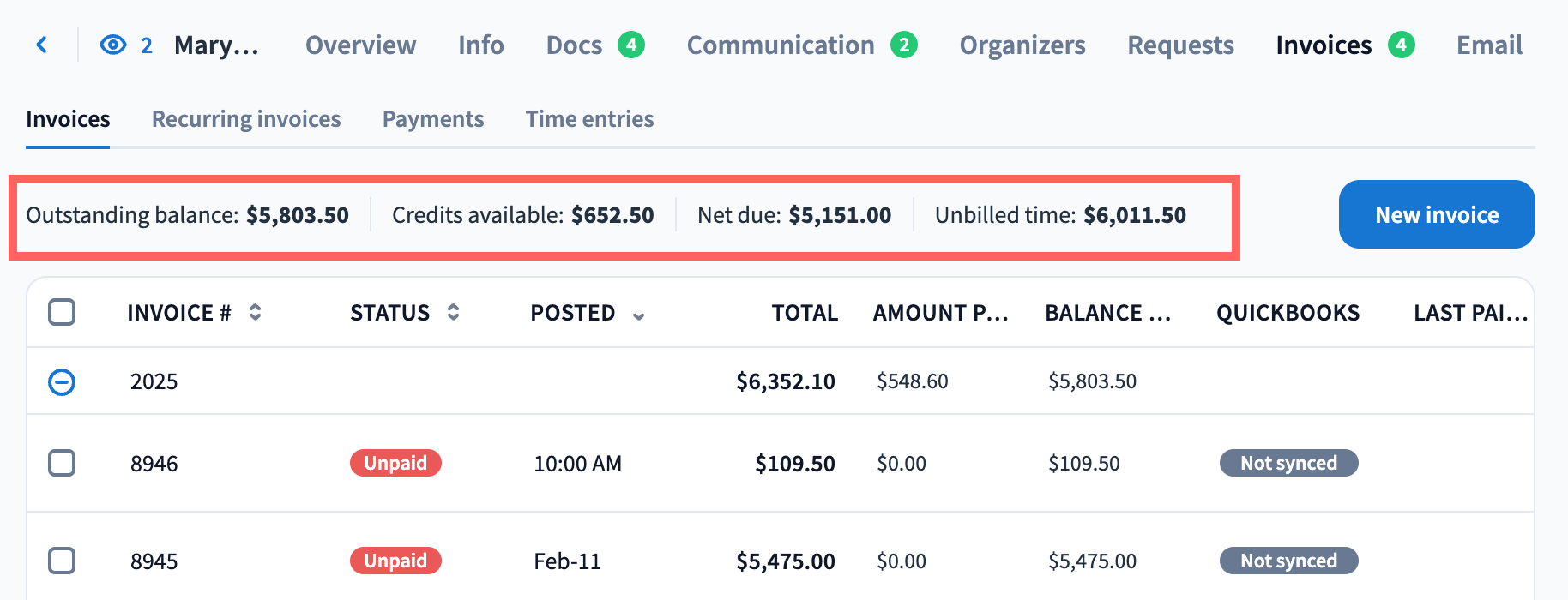Open the Organizers section
1568x600 pixels.
click(x=1022, y=45)
